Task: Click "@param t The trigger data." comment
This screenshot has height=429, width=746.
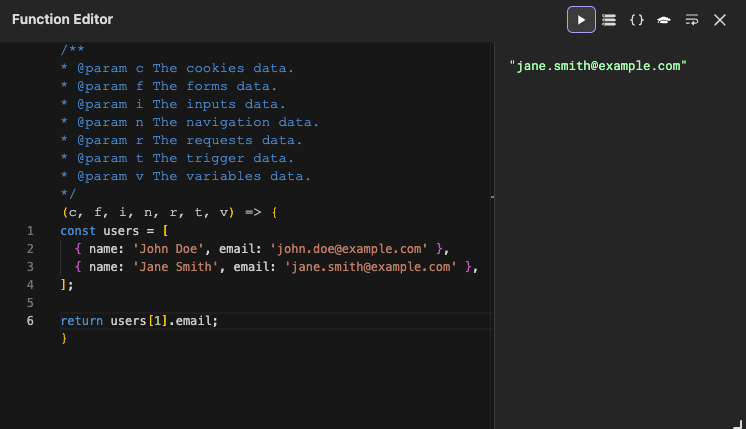Action: click(x=177, y=158)
